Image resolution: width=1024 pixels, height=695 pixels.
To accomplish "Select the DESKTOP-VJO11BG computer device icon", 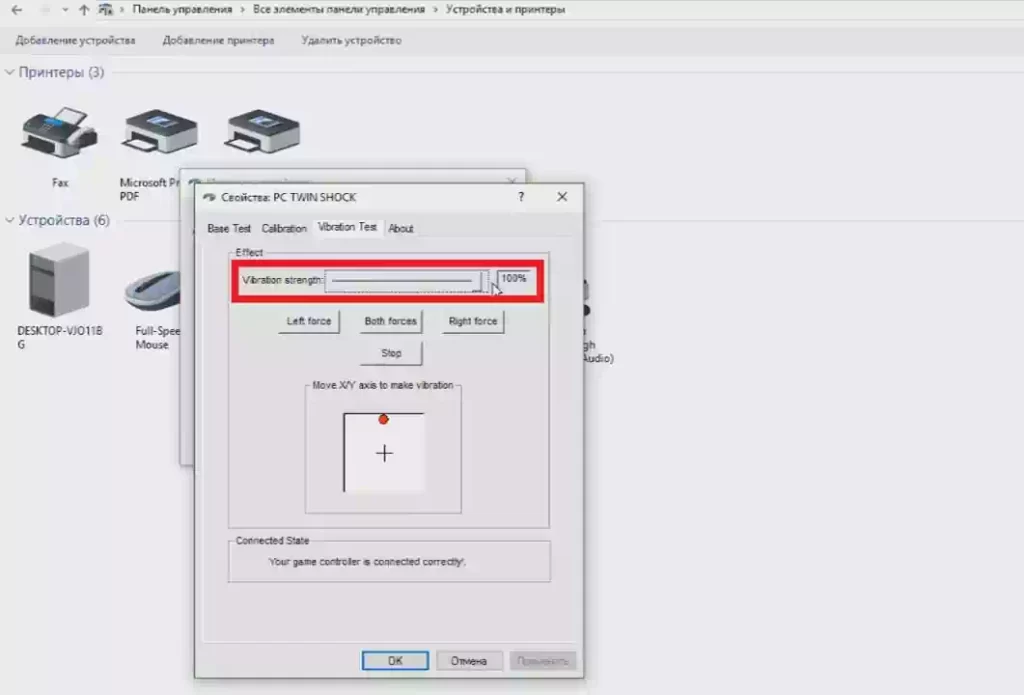I will (x=59, y=281).
